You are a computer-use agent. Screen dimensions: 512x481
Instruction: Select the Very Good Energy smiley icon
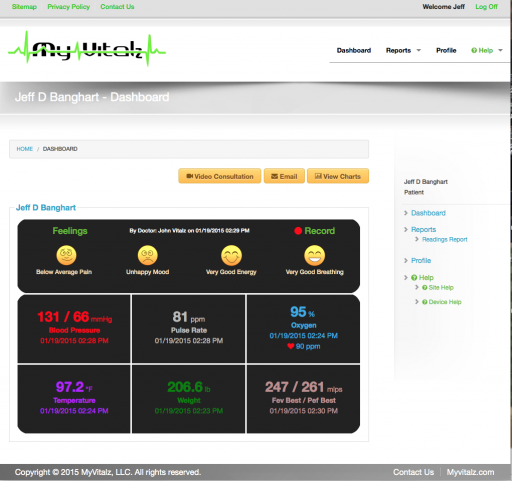231,255
